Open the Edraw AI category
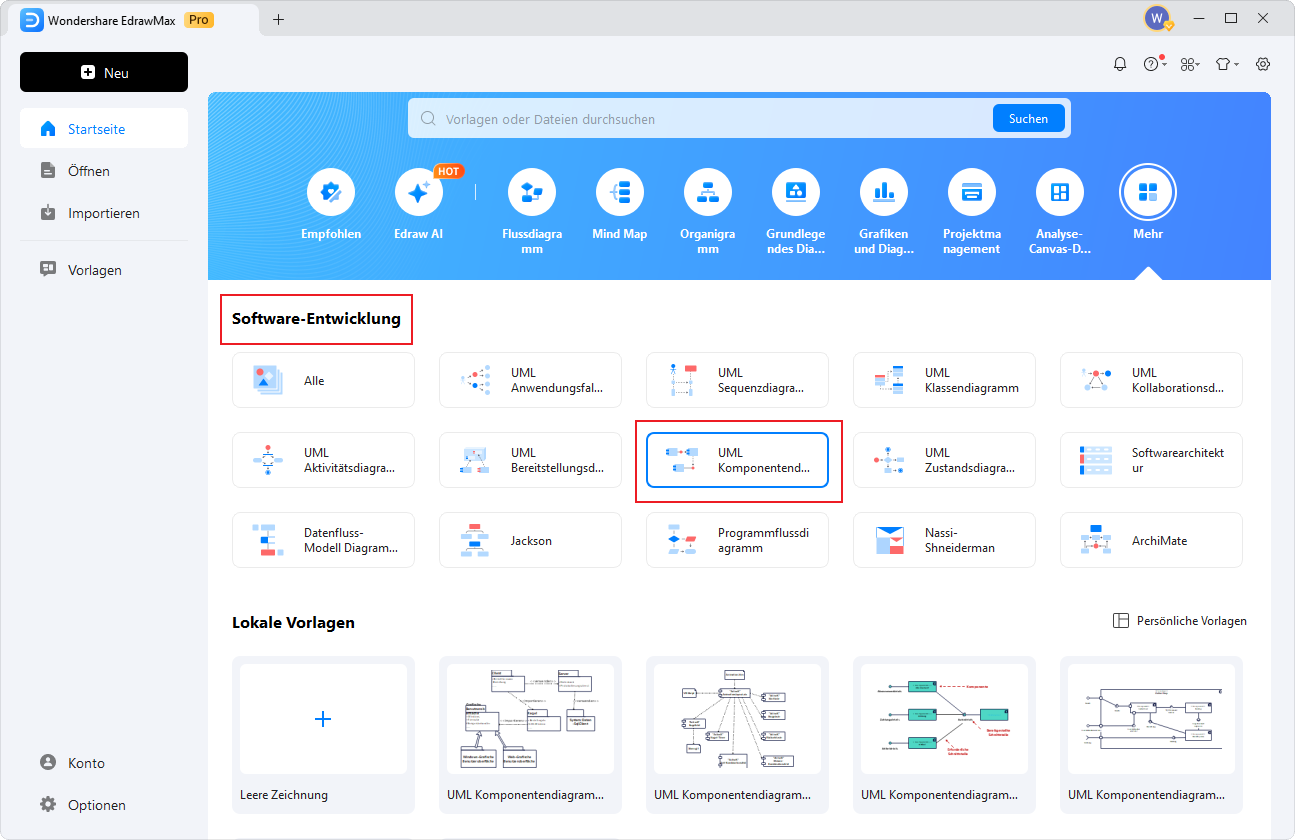The image size is (1295, 840). click(418, 193)
